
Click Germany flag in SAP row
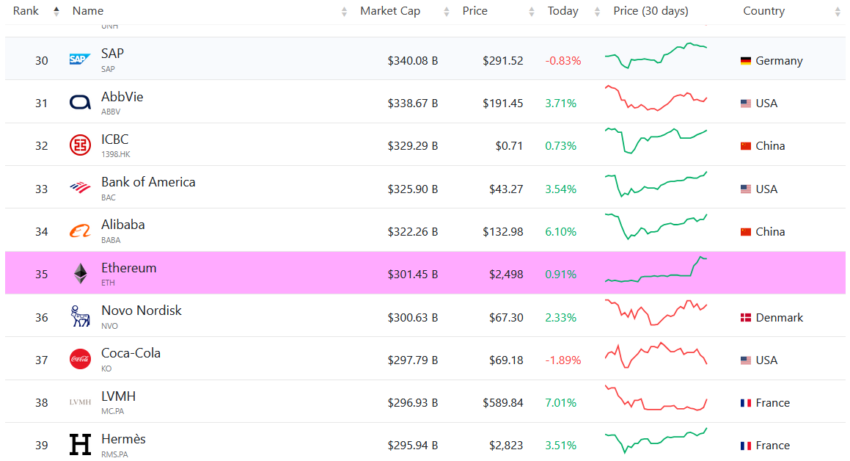[746, 61]
